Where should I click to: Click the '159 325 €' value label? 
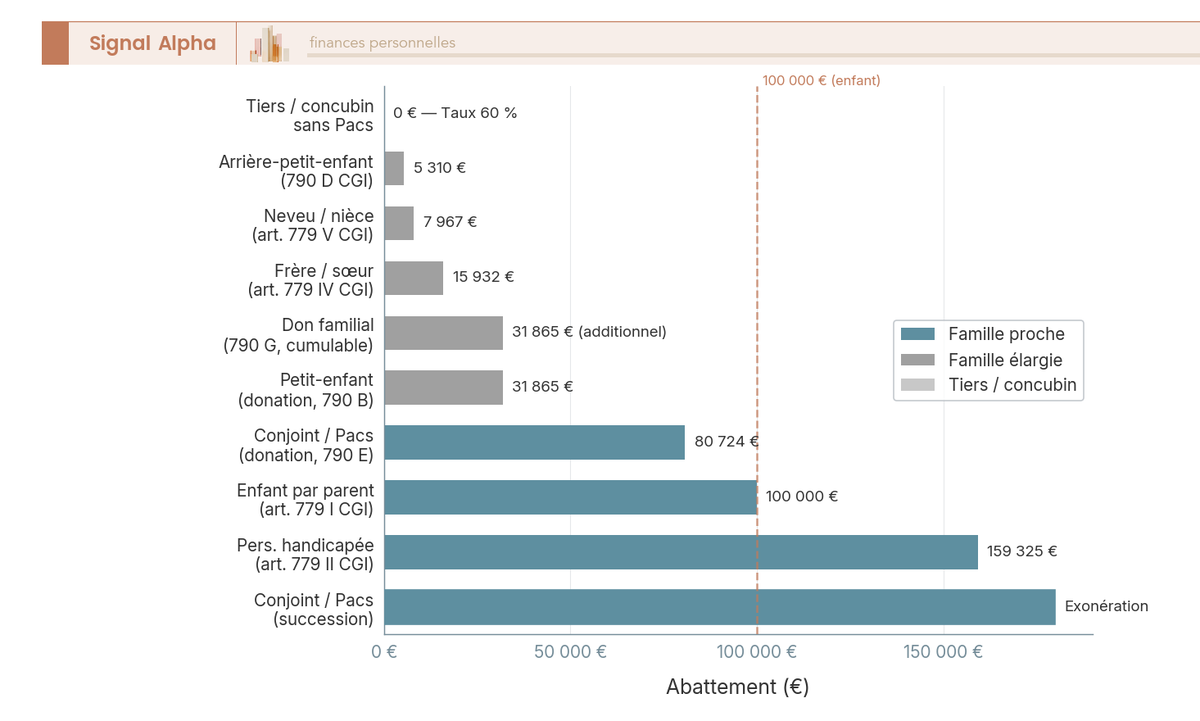[1022, 551]
